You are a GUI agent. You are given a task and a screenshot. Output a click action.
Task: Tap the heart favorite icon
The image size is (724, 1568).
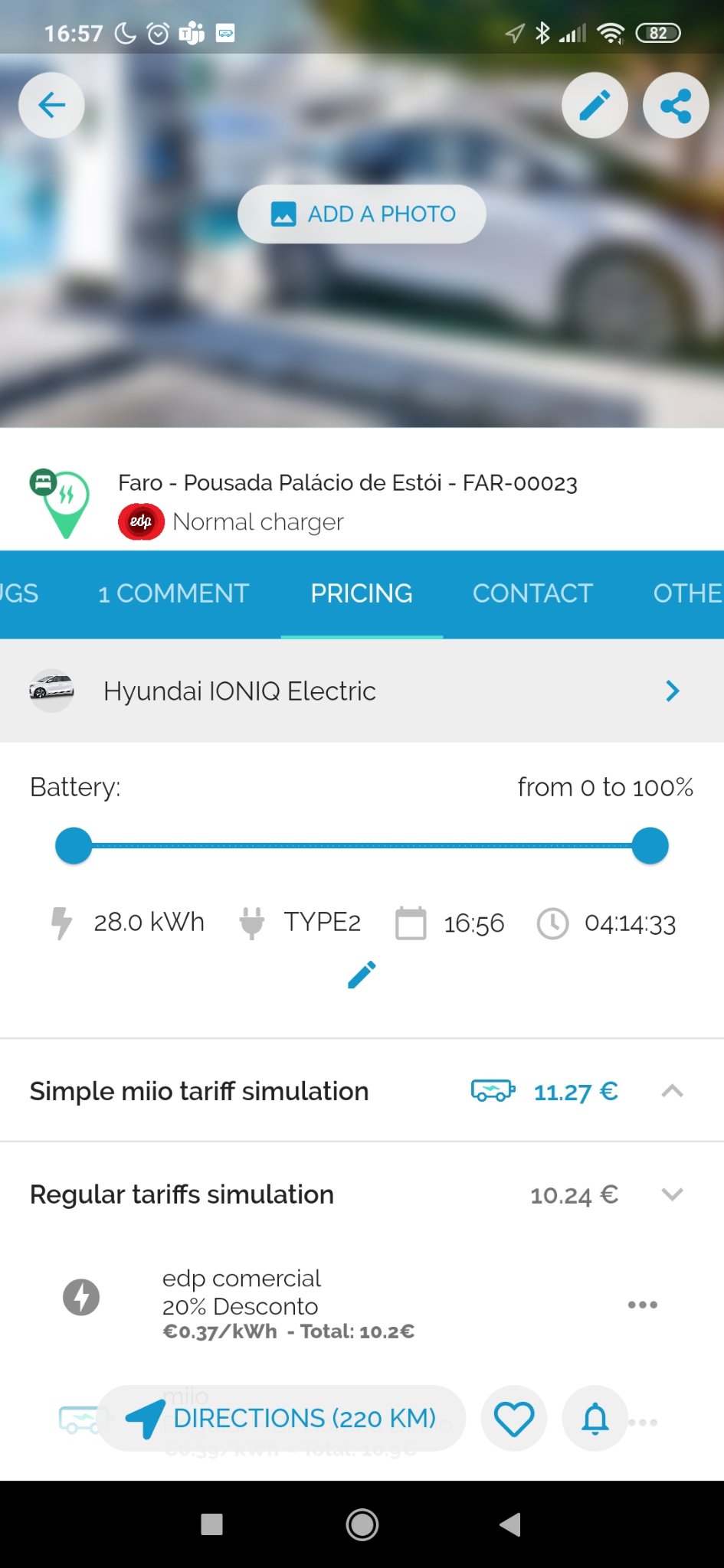pyautogui.click(x=513, y=1419)
